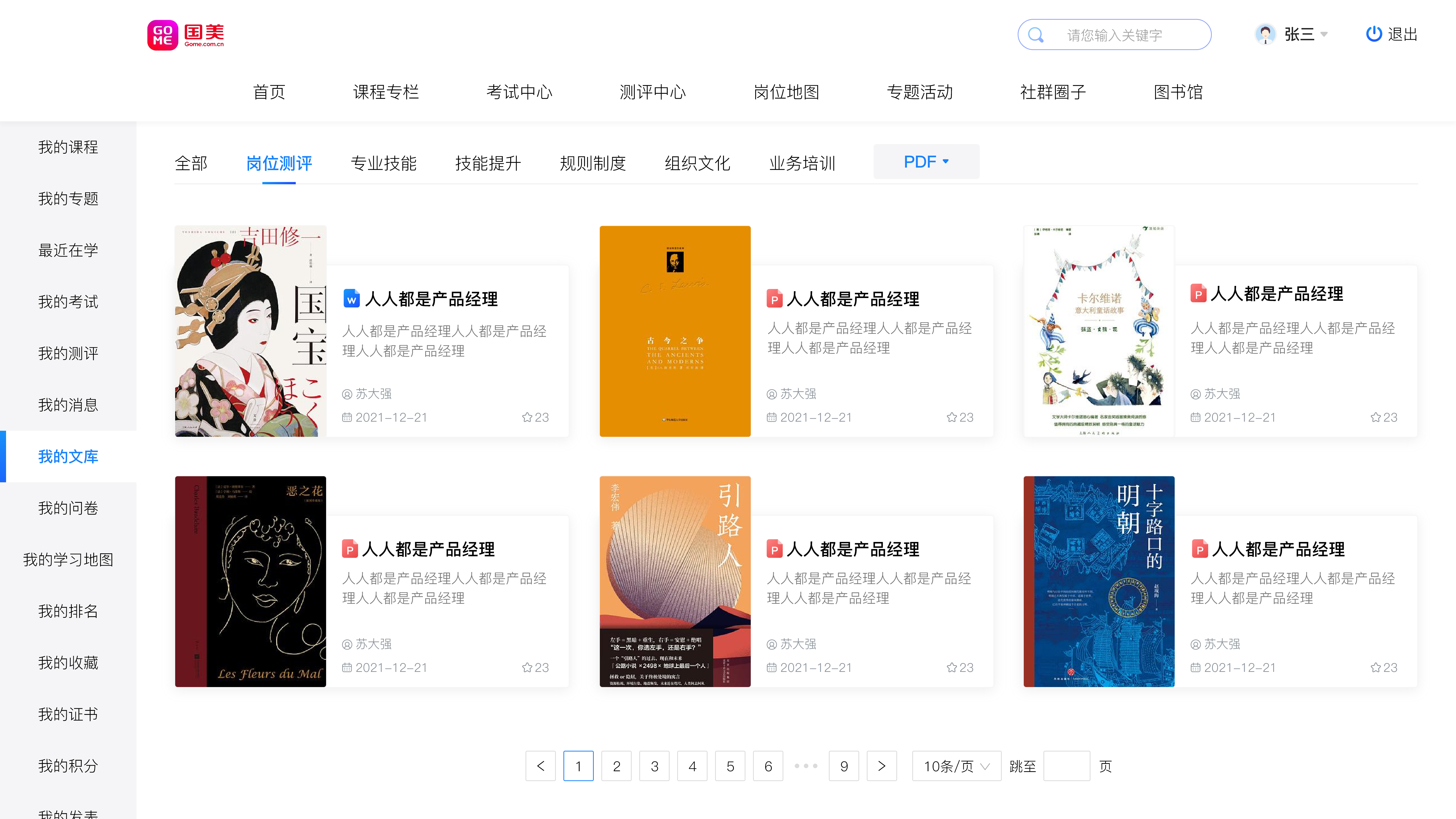The height and width of the screenshot is (819, 1456).
Task: Open the PDF file type dropdown
Action: (926, 162)
